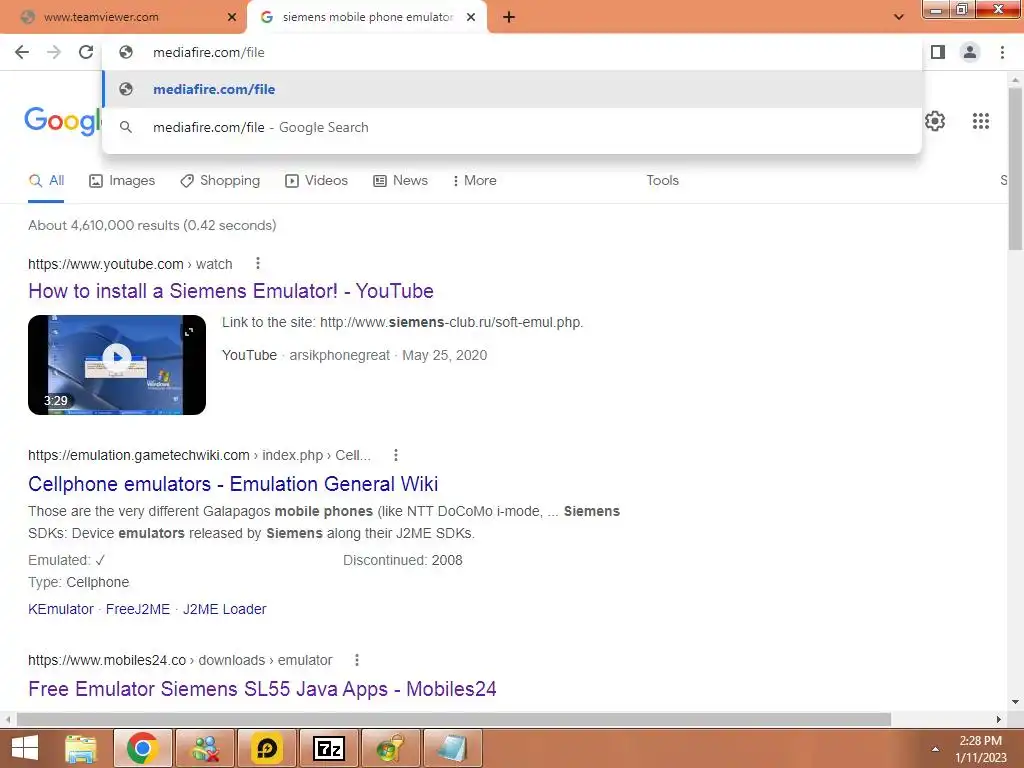Switch to Shopping results

[220, 181]
